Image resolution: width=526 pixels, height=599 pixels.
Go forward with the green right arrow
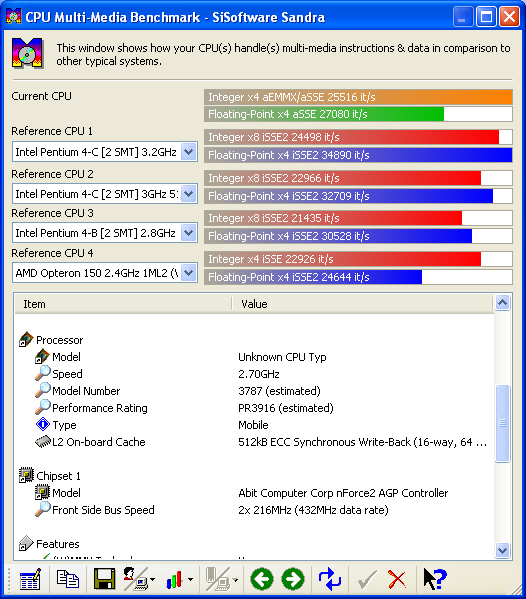(x=293, y=579)
